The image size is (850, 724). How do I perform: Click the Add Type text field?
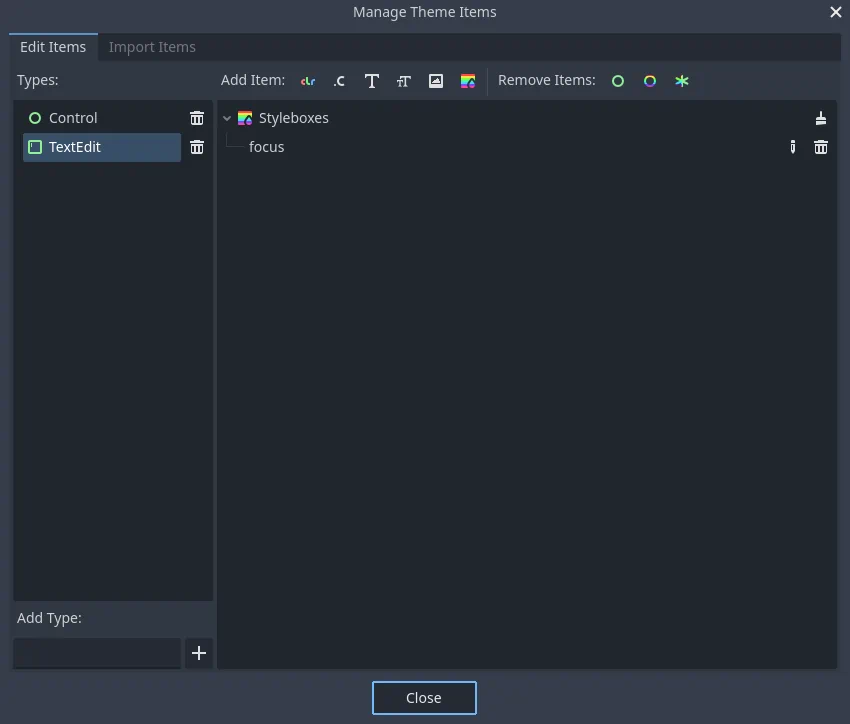97,653
